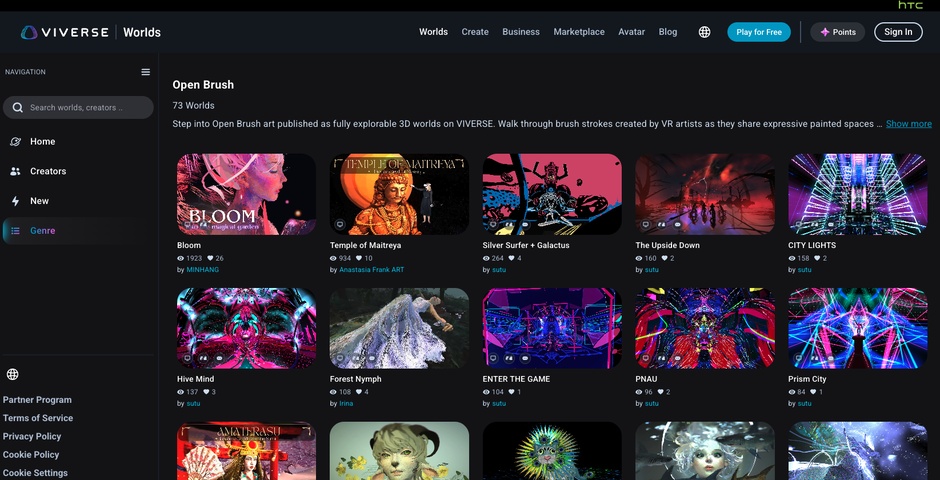
Task: Click the desktop device icon on Forest Nymph thumbnail
Action: pyautogui.click(x=340, y=358)
